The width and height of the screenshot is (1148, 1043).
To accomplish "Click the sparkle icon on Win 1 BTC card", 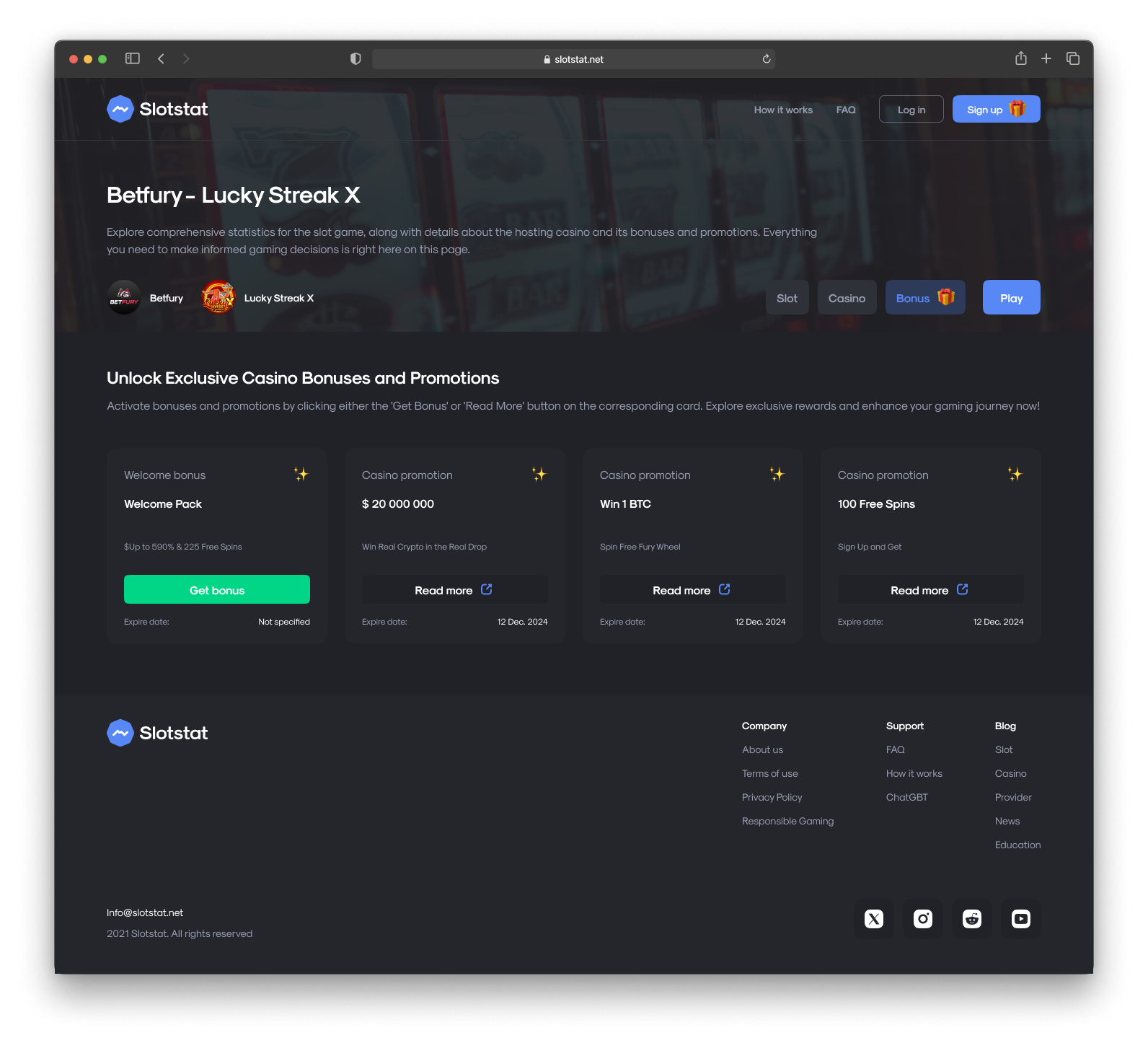I will (x=777, y=474).
